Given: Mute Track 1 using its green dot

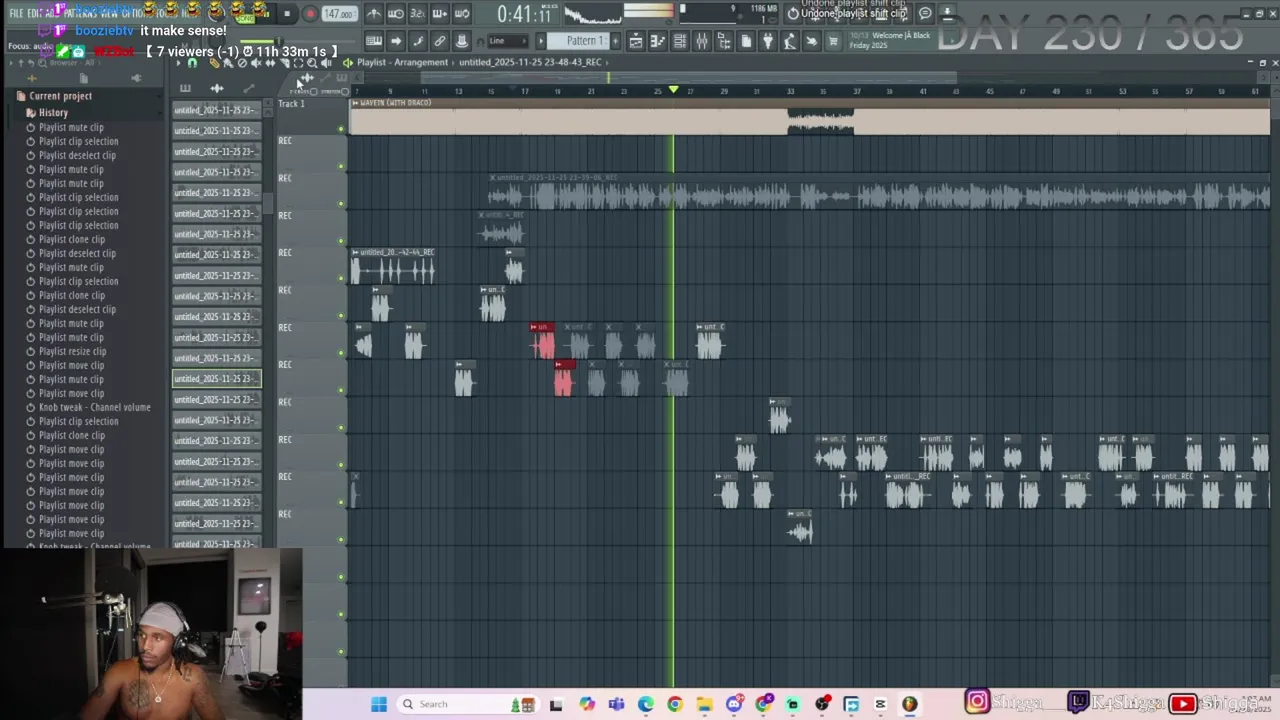Looking at the screenshot, I should pyautogui.click(x=341, y=129).
